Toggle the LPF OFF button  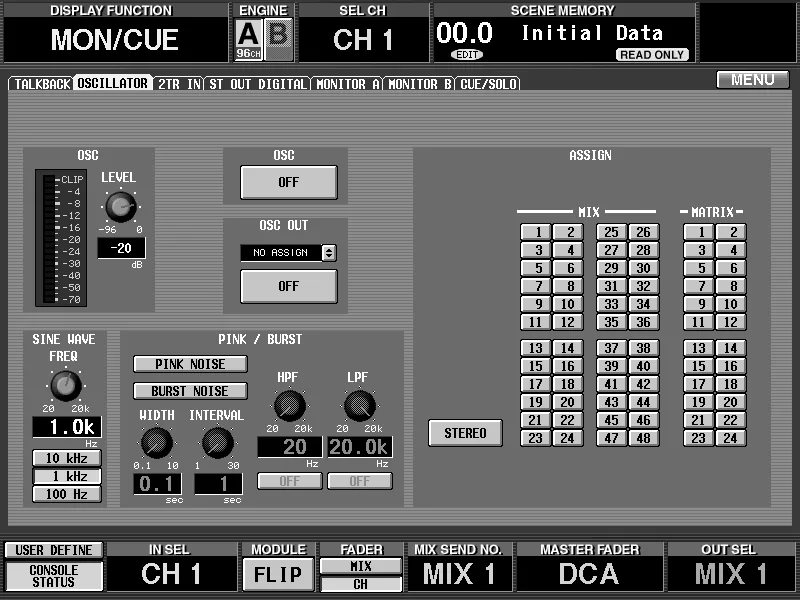360,481
